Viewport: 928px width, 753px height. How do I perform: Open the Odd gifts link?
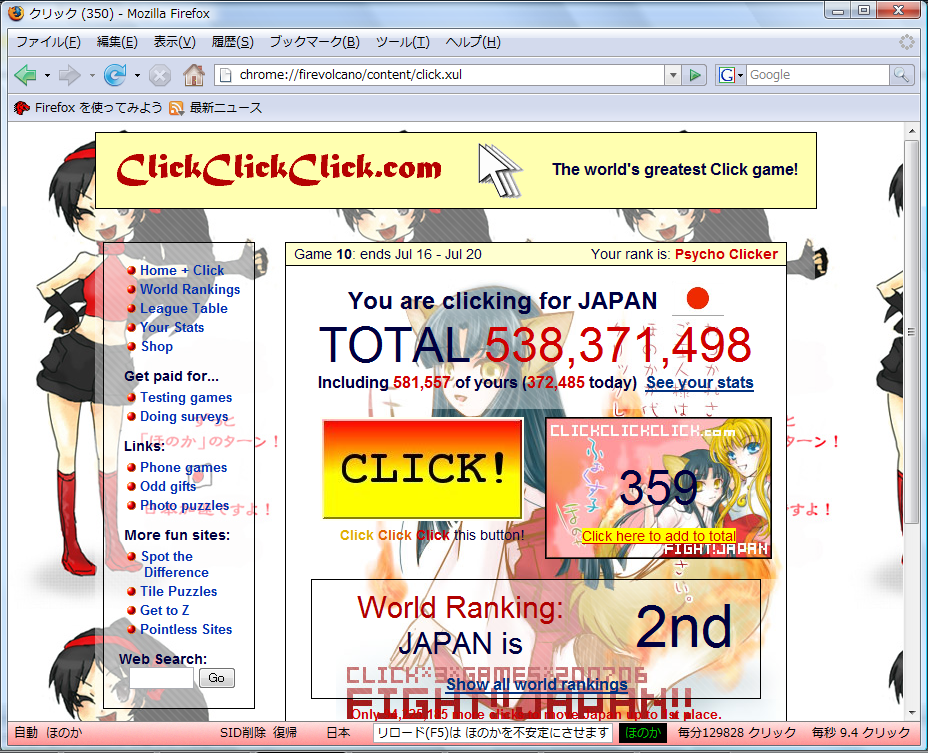(x=168, y=487)
